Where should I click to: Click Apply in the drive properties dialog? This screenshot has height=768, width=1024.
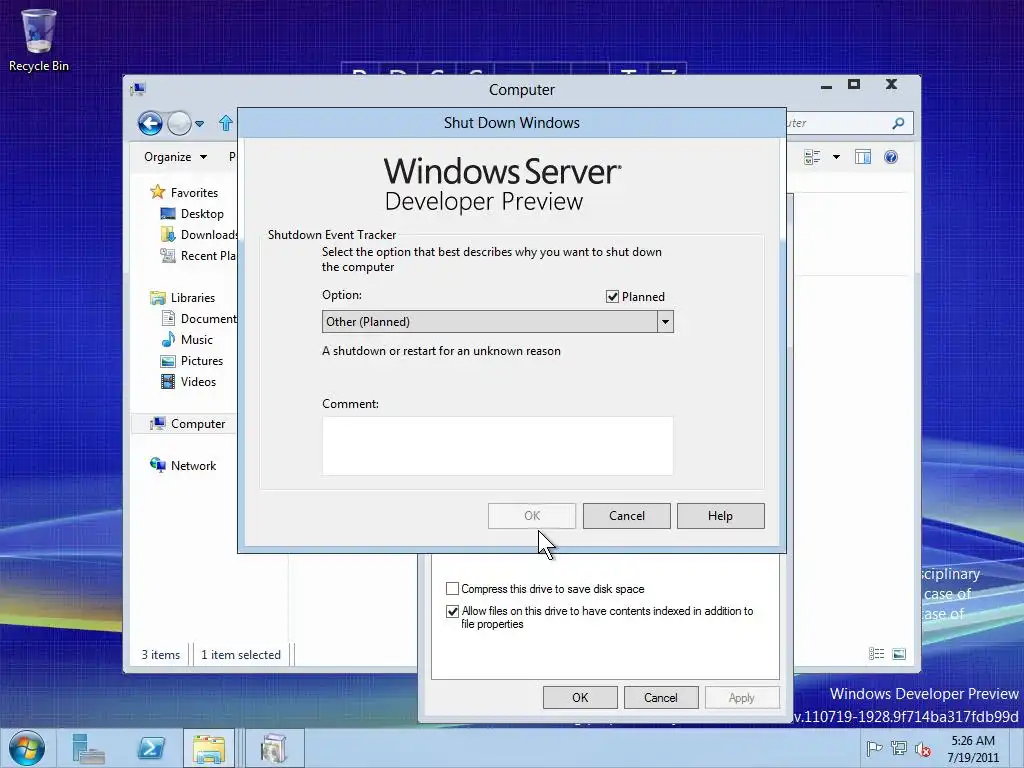[742, 697]
